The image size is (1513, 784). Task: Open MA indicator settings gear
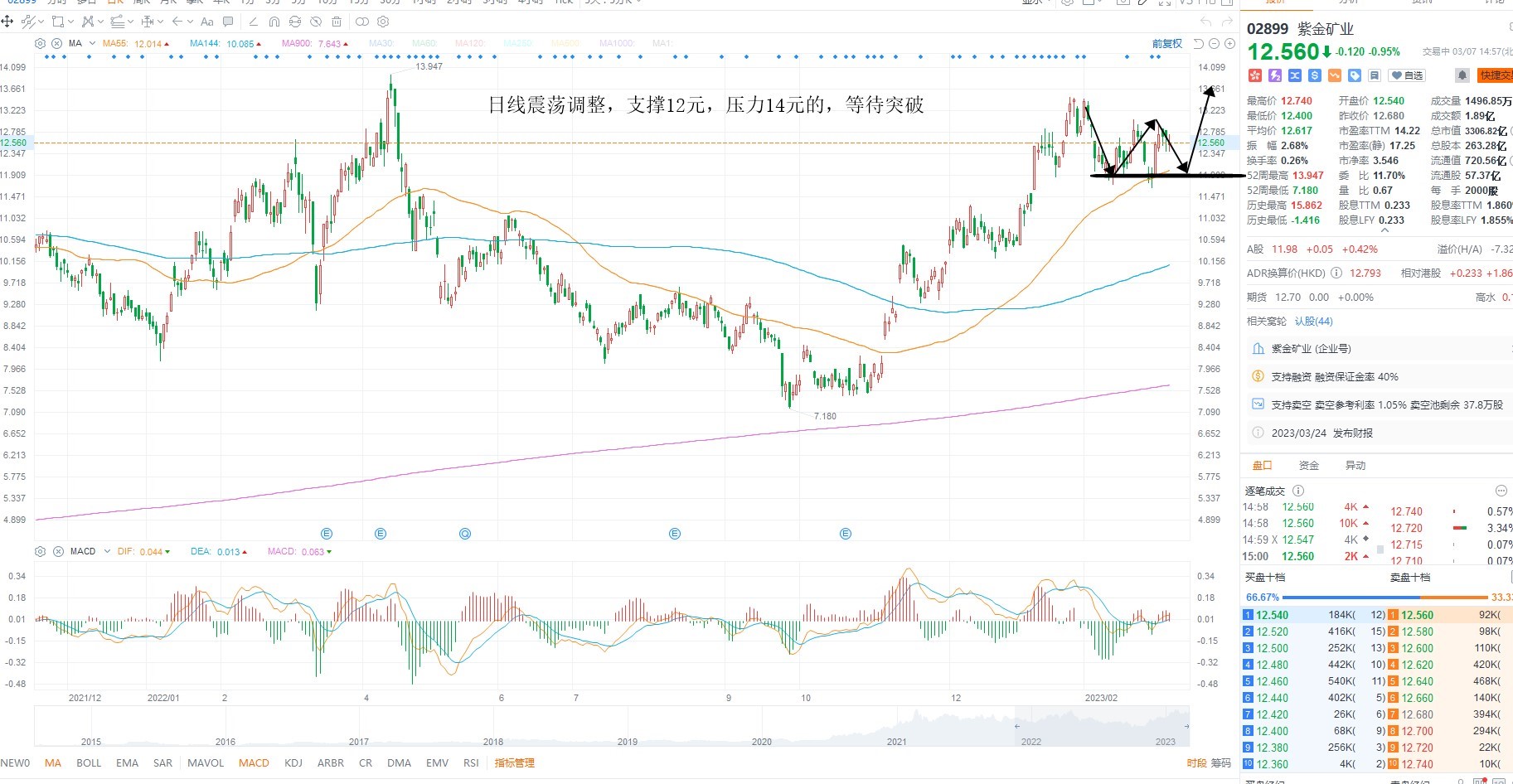[x=40, y=43]
